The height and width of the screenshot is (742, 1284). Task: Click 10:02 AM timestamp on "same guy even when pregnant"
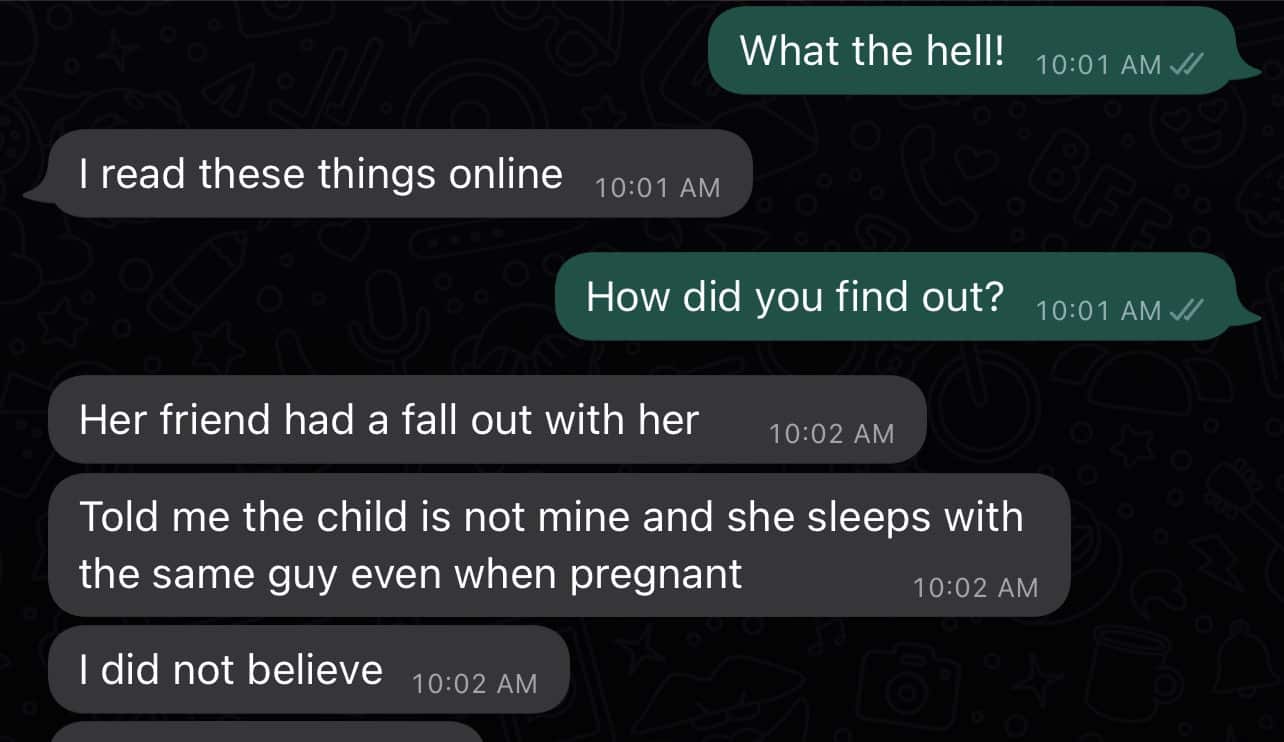pos(976,588)
